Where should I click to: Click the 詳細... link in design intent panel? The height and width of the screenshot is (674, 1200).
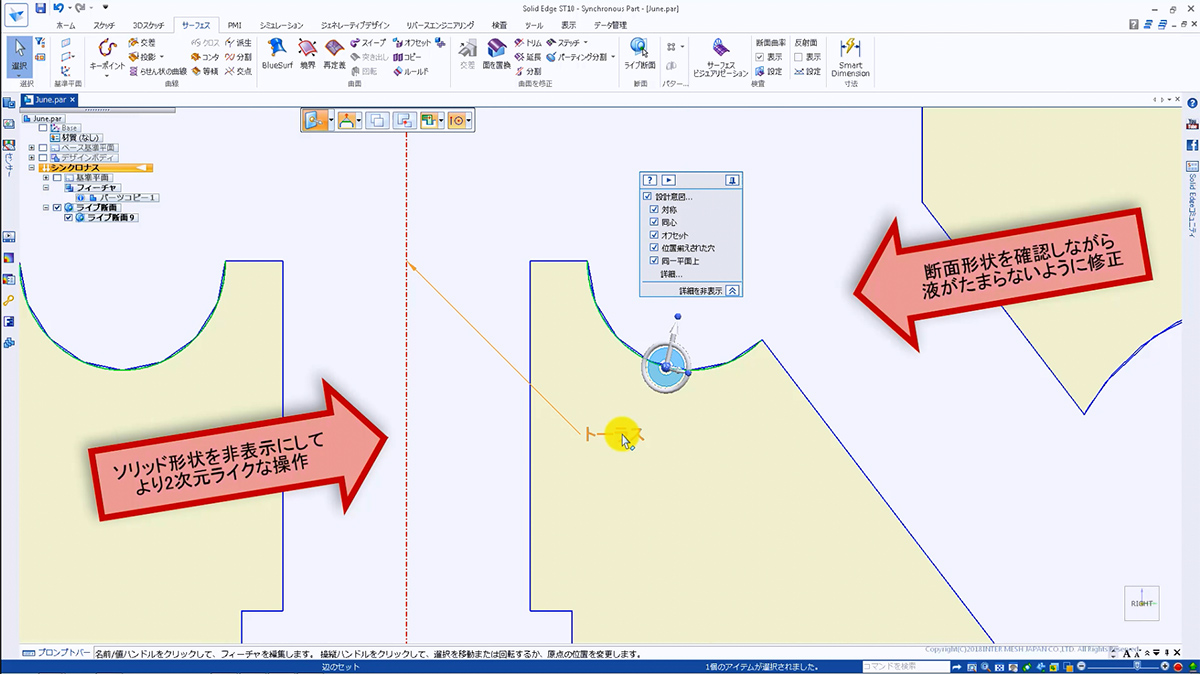671,273
